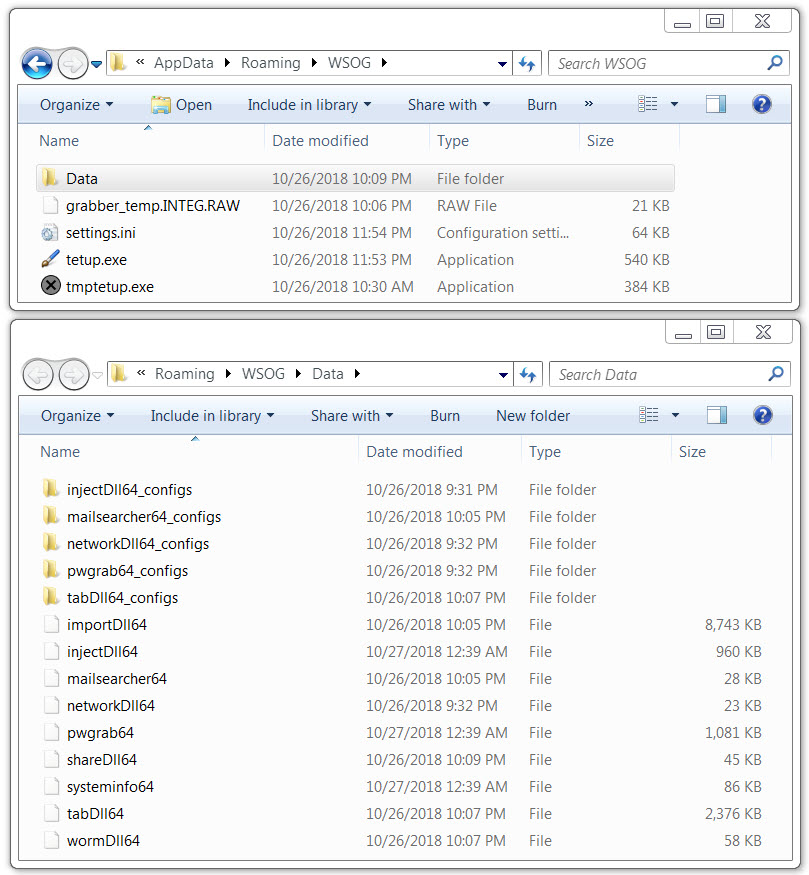Select pwgrab64_configs folder

click(x=404, y=571)
